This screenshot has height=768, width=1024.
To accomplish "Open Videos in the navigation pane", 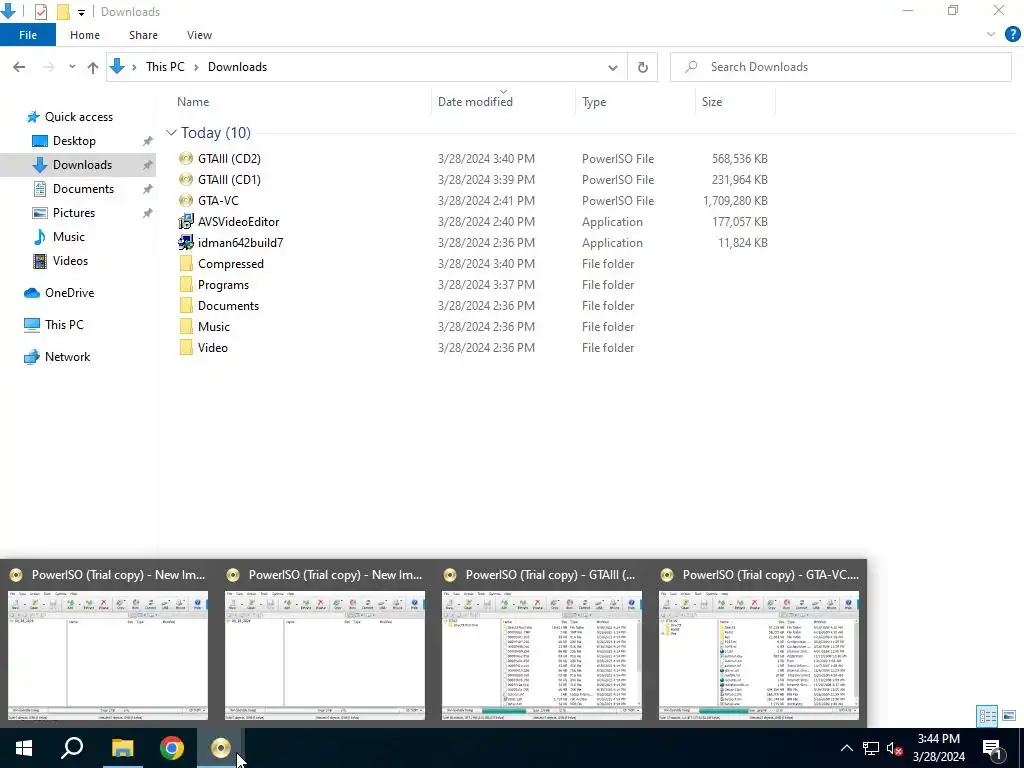I will tap(70, 261).
